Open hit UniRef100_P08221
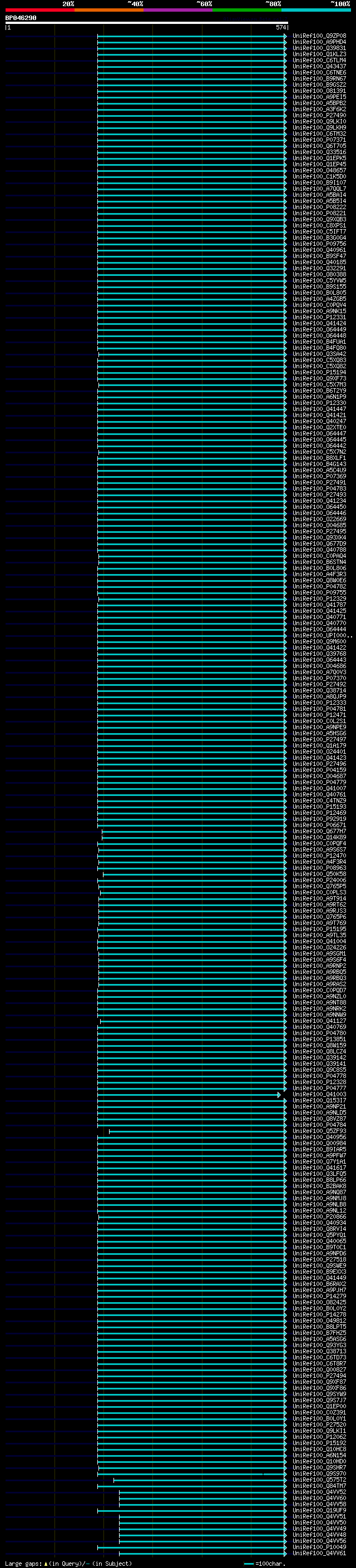 coord(319,213)
